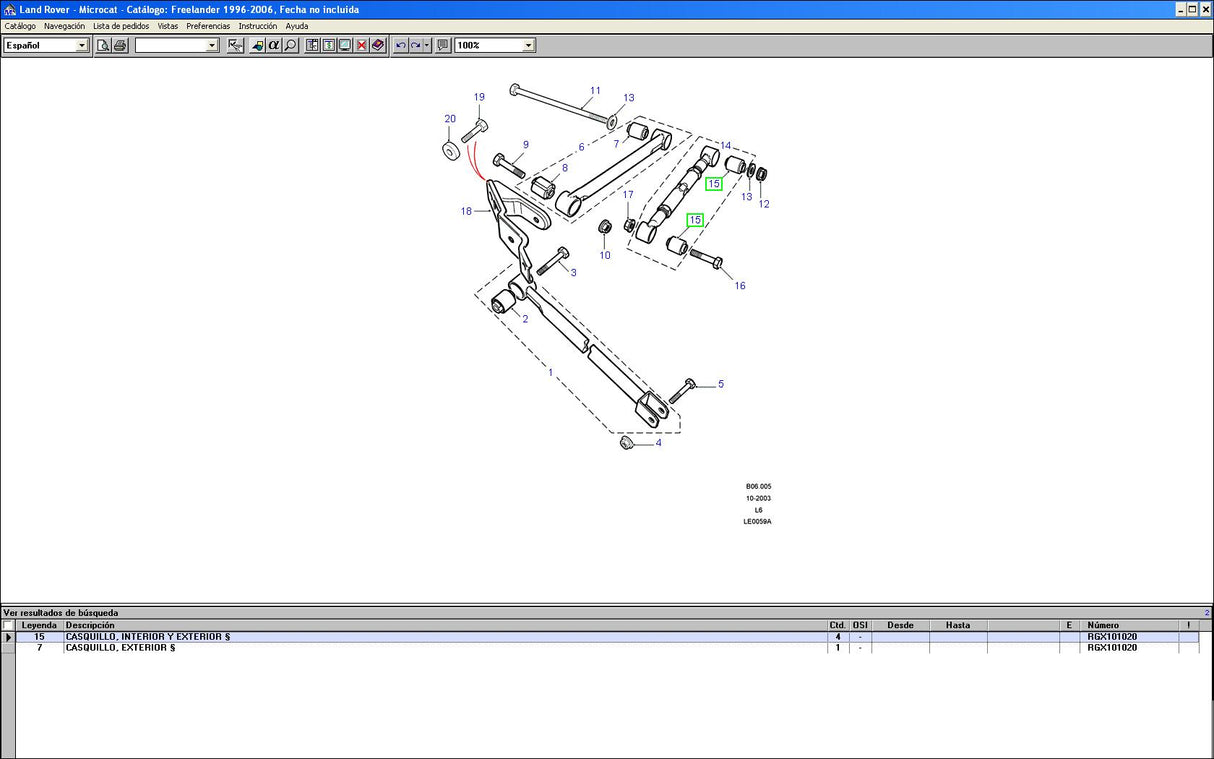Click the speech-bubble note toolbar icon

click(x=443, y=45)
